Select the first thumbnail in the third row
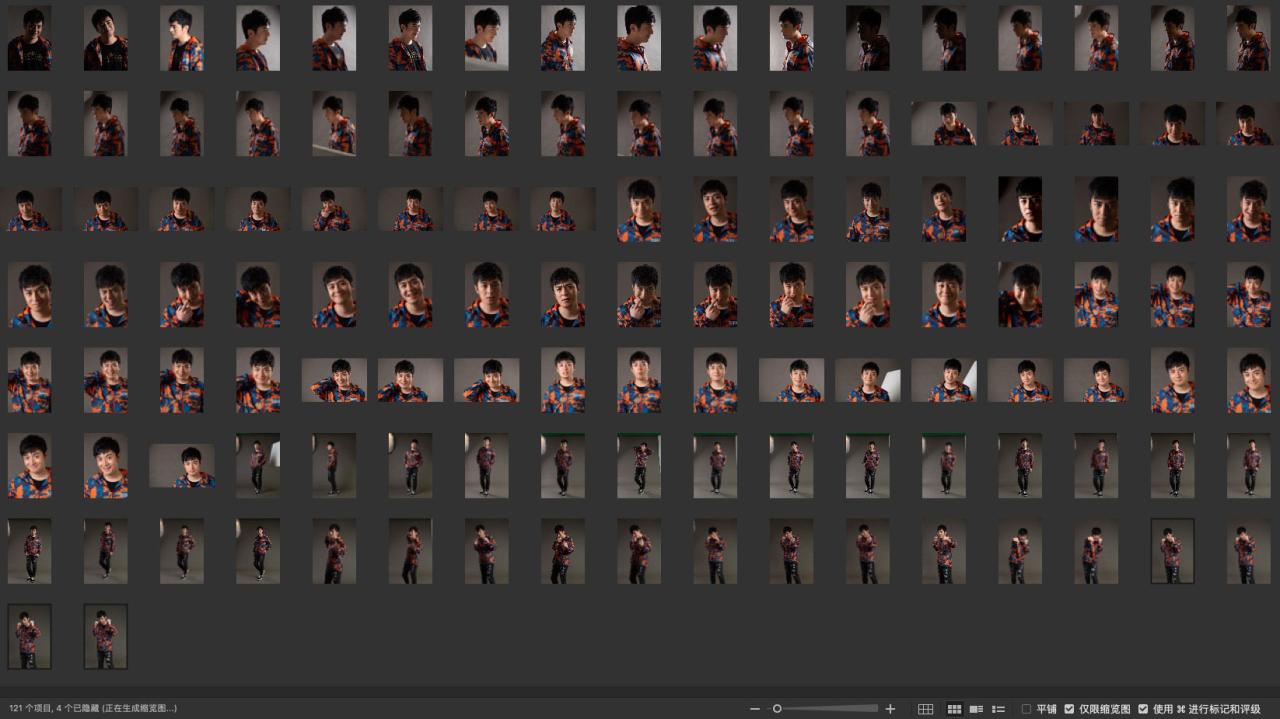This screenshot has width=1280, height=719. coord(29,210)
